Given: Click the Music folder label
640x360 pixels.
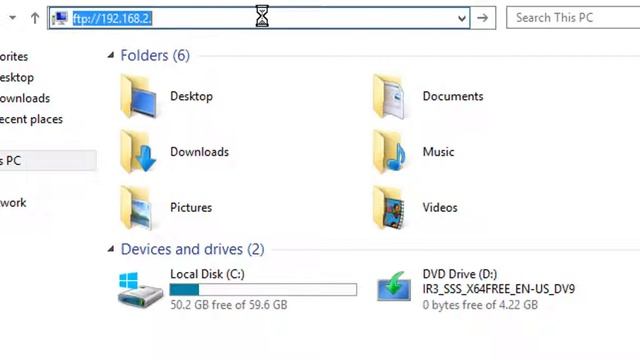Looking at the screenshot, I should coord(438,152).
